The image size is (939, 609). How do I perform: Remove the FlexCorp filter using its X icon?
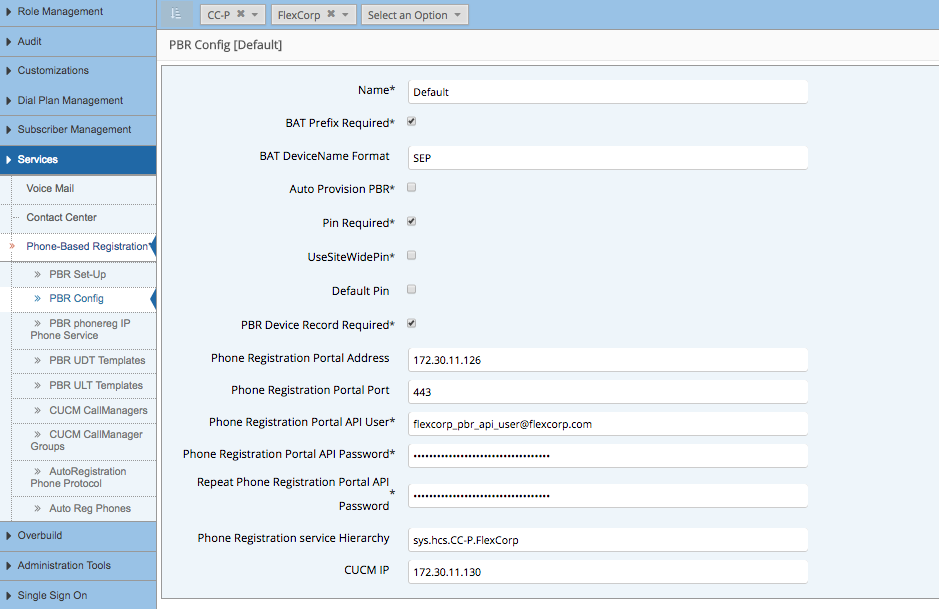tap(331, 14)
